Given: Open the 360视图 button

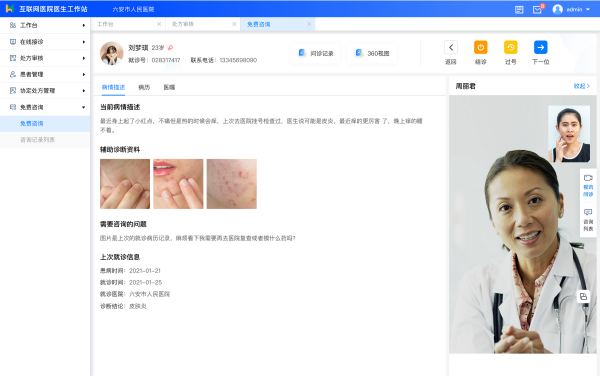Looking at the screenshot, I should (x=372, y=53).
